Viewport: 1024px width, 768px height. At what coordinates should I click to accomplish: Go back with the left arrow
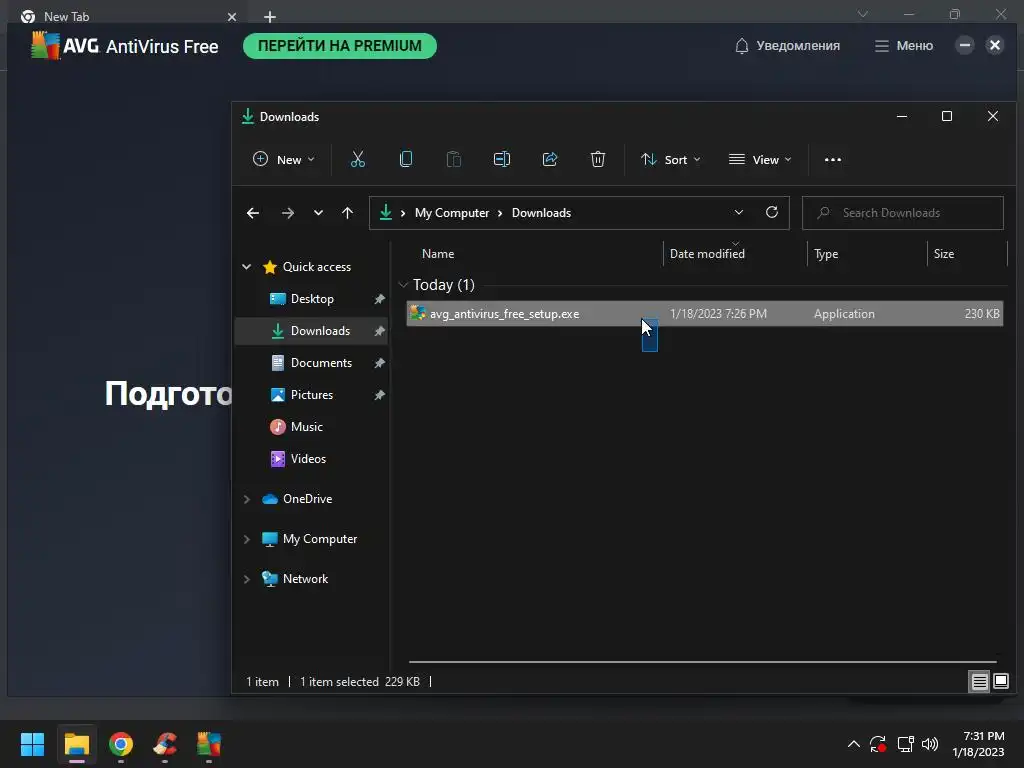pos(253,213)
